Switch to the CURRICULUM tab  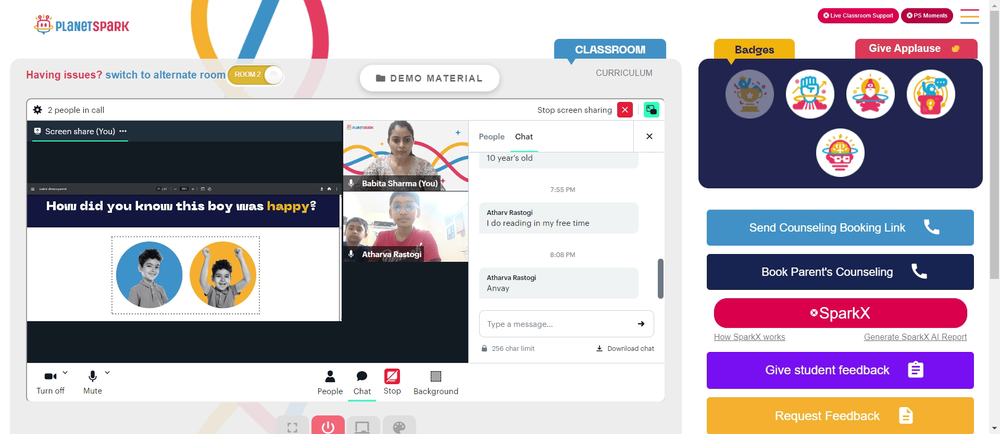[x=624, y=73]
